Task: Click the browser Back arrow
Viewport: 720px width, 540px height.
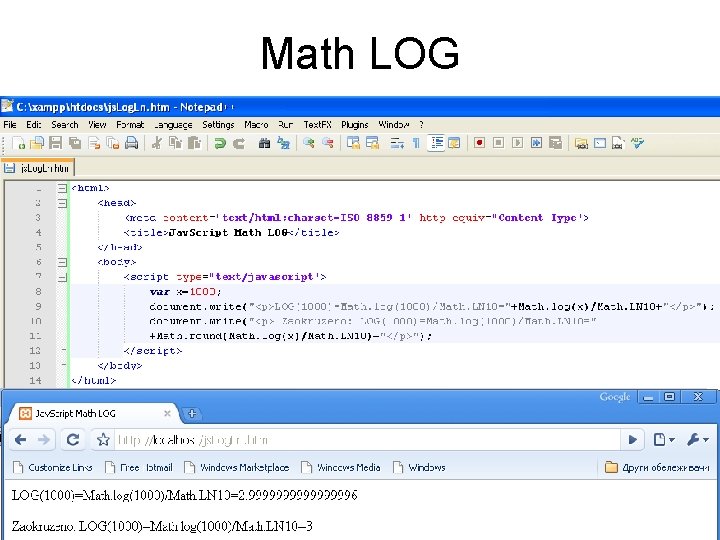Action: click(20, 440)
